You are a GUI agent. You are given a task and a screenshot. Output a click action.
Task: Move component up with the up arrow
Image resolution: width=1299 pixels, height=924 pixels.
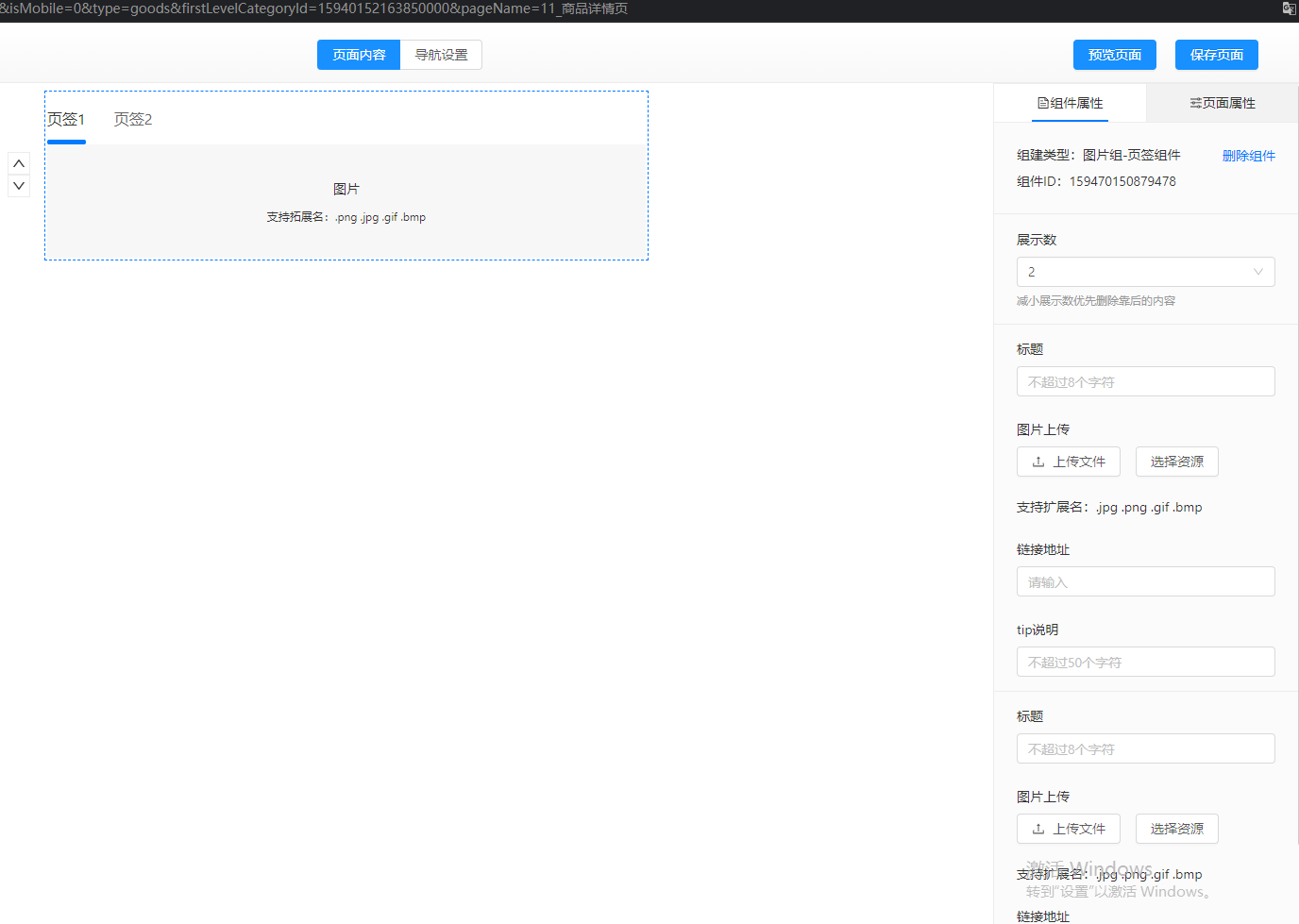click(19, 163)
